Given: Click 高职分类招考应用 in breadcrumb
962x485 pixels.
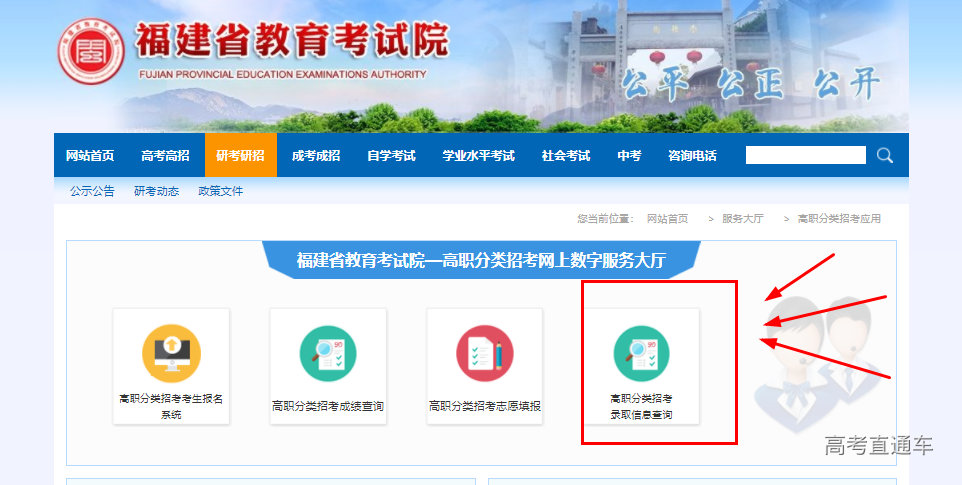Looking at the screenshot, I should (839, 219).
